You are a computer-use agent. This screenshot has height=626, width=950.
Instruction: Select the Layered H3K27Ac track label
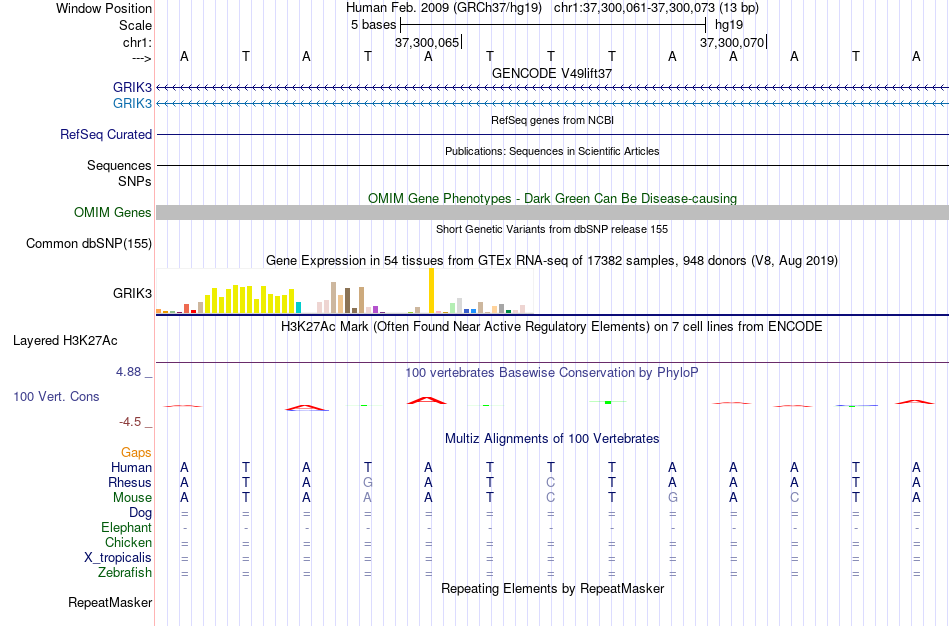[65, 341]
